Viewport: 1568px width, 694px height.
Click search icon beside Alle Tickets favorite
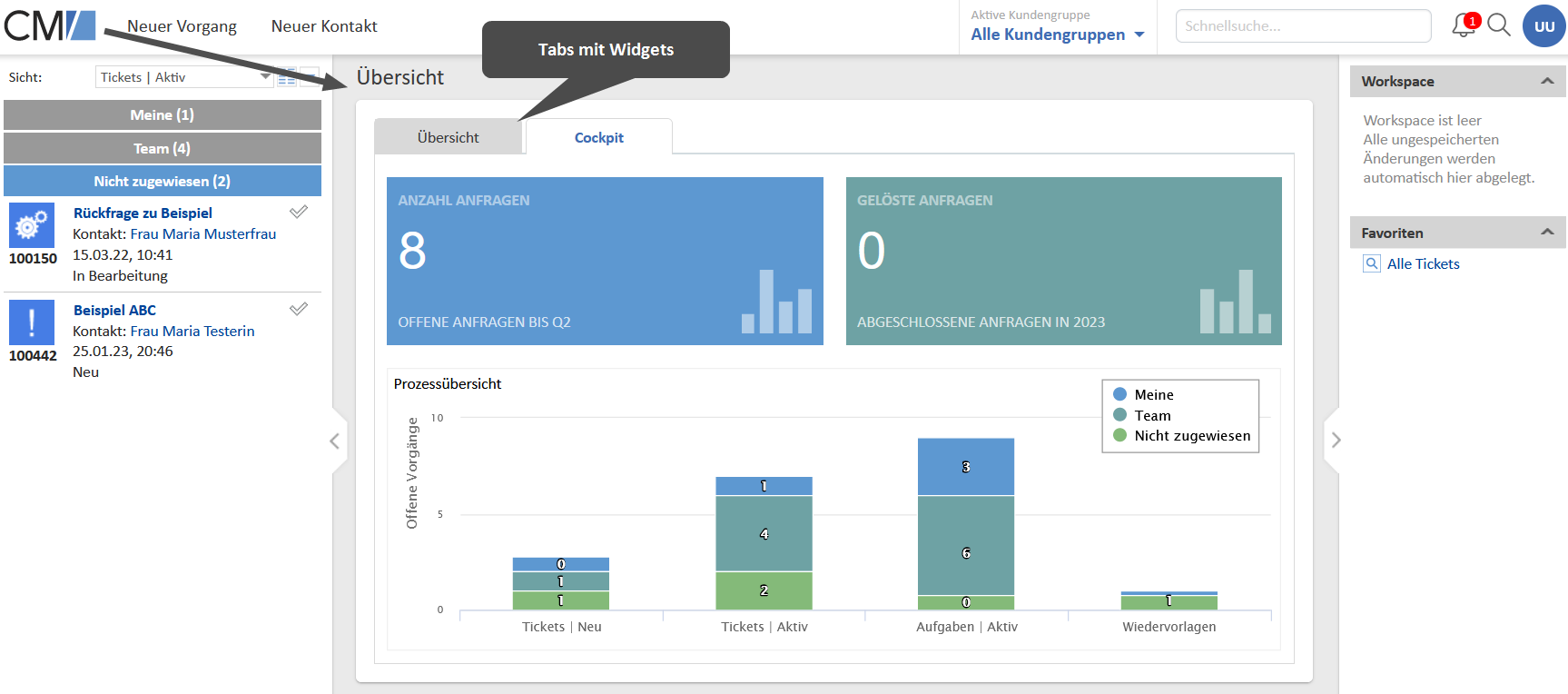click(1372, 263)
